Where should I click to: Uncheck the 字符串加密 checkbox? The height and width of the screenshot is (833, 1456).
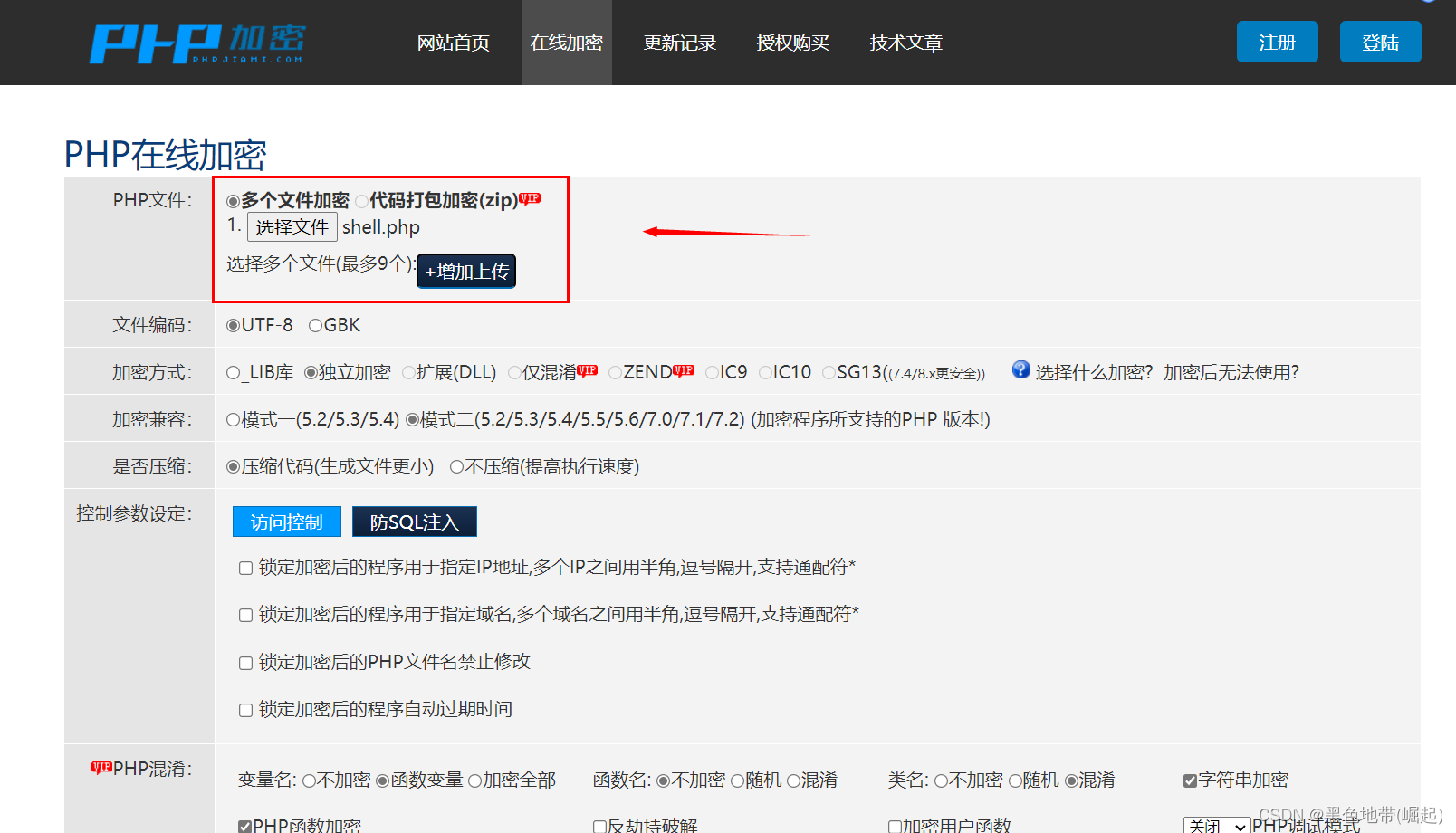click(x=1189, y=780)
